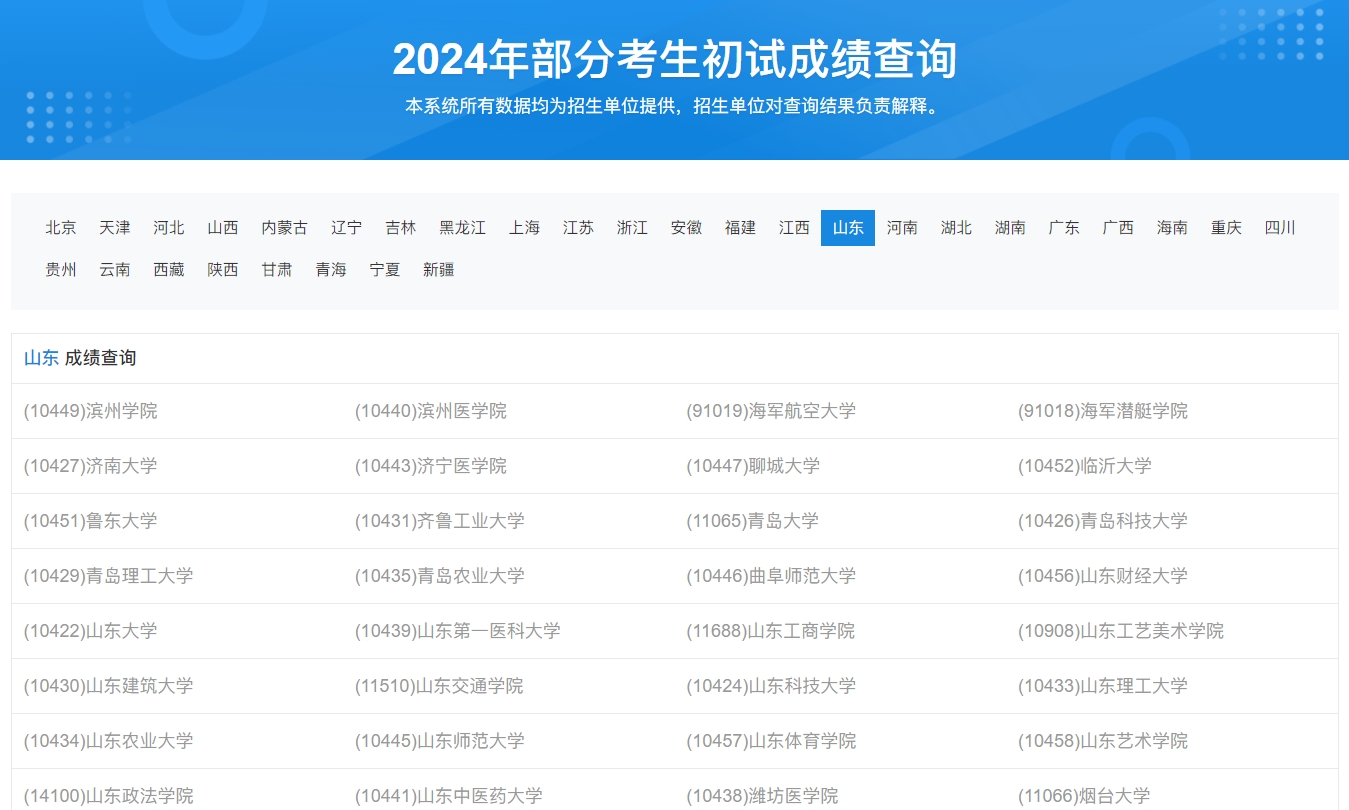The width and height of the screenshot is (1349, 810).
Task: Open (10445)山东师范大学 query
Action: [x=440, y=741]
